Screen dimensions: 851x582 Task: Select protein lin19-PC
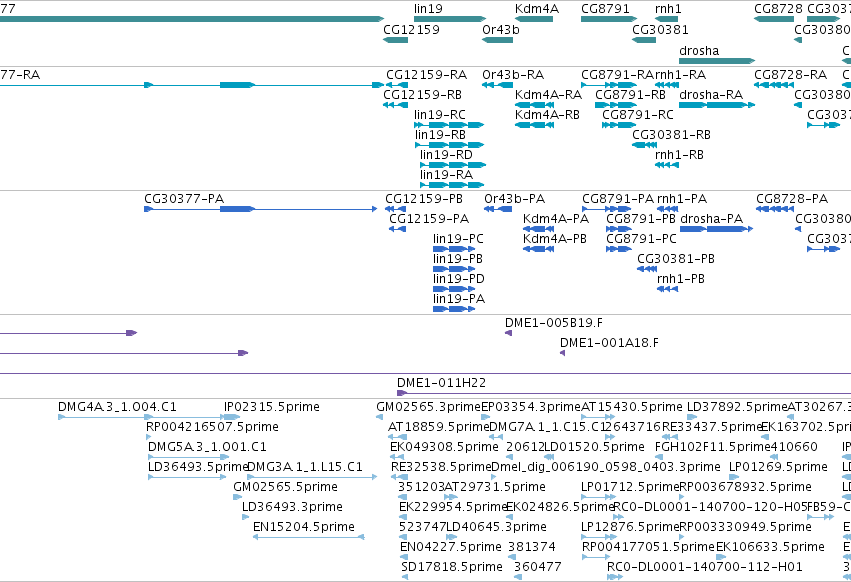click(x=454, y=249)
